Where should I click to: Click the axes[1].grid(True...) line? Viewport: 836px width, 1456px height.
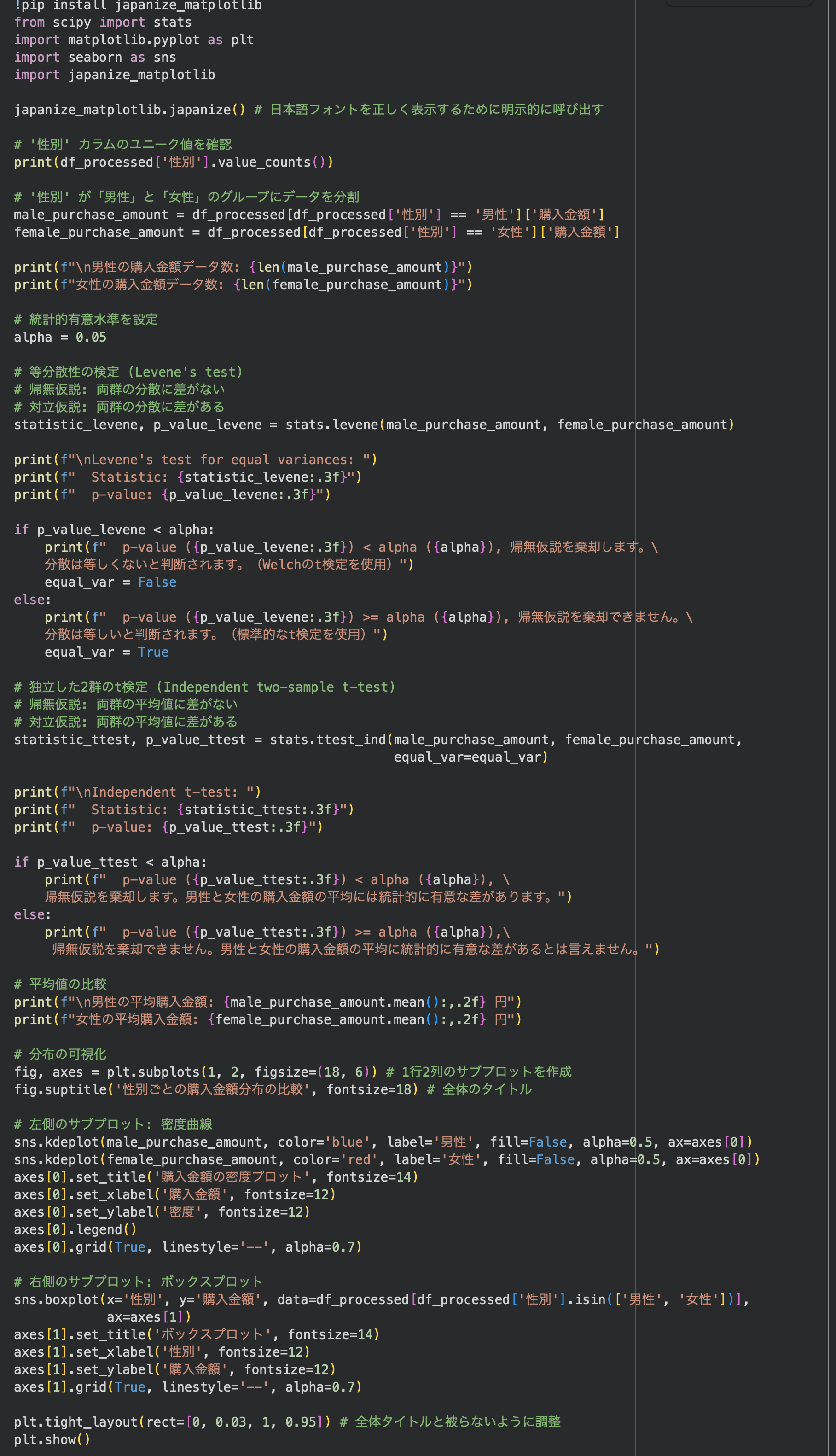[188, 1387]
